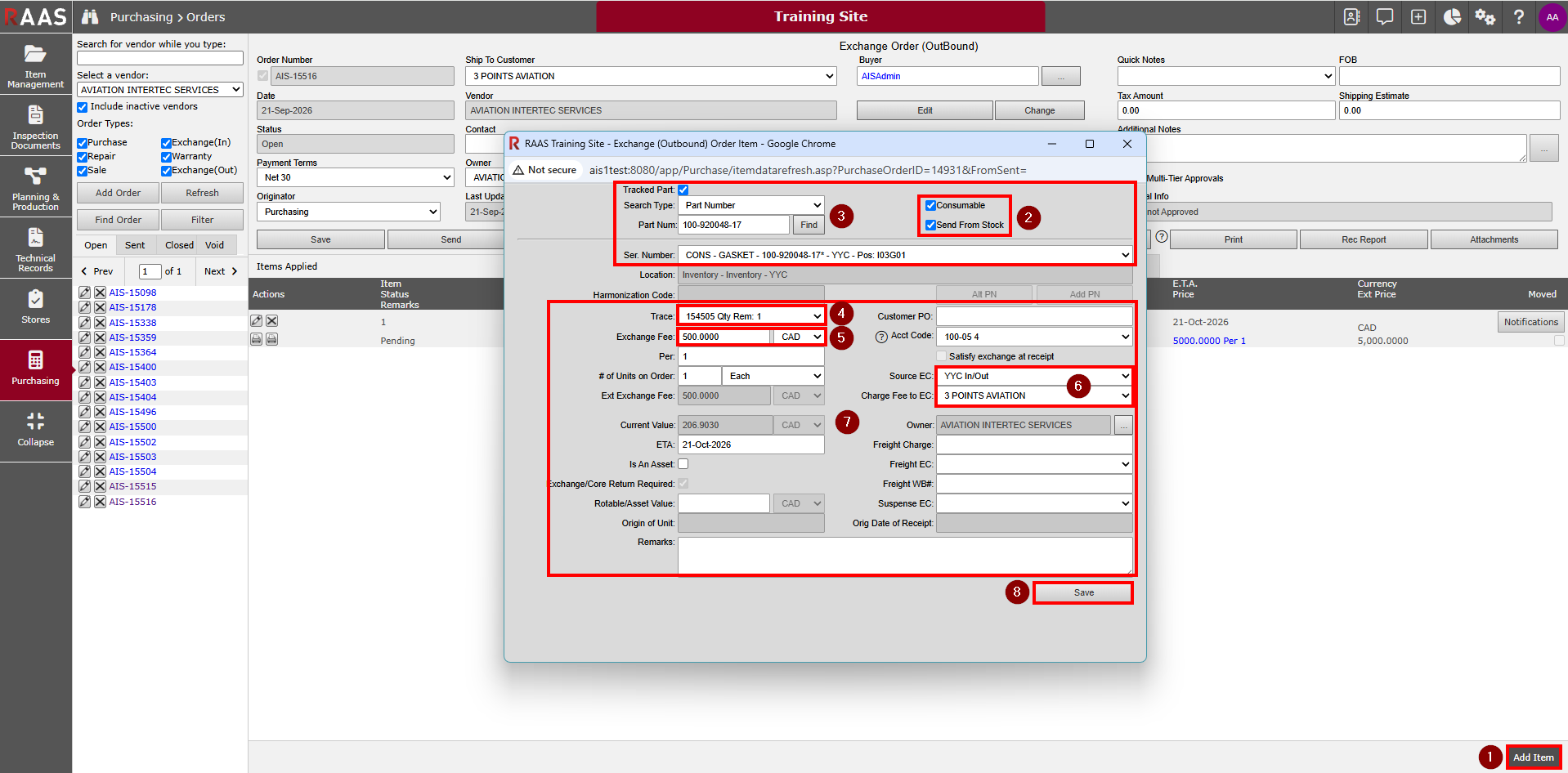Collapse the sidebar menu
Screen dimensions: 1568x773
36,432
